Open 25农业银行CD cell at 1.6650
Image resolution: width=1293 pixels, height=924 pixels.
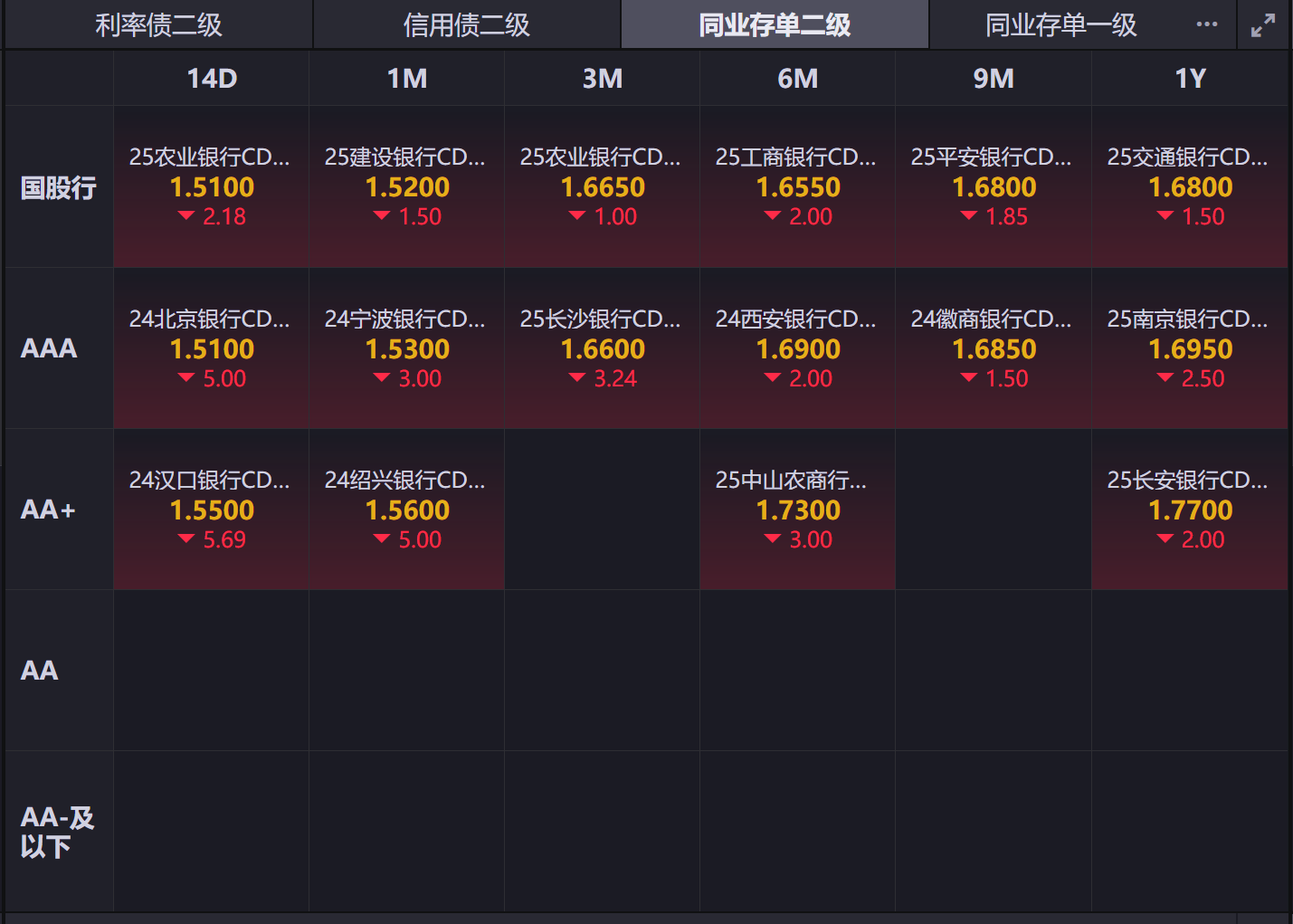click(x=603, y=187)
